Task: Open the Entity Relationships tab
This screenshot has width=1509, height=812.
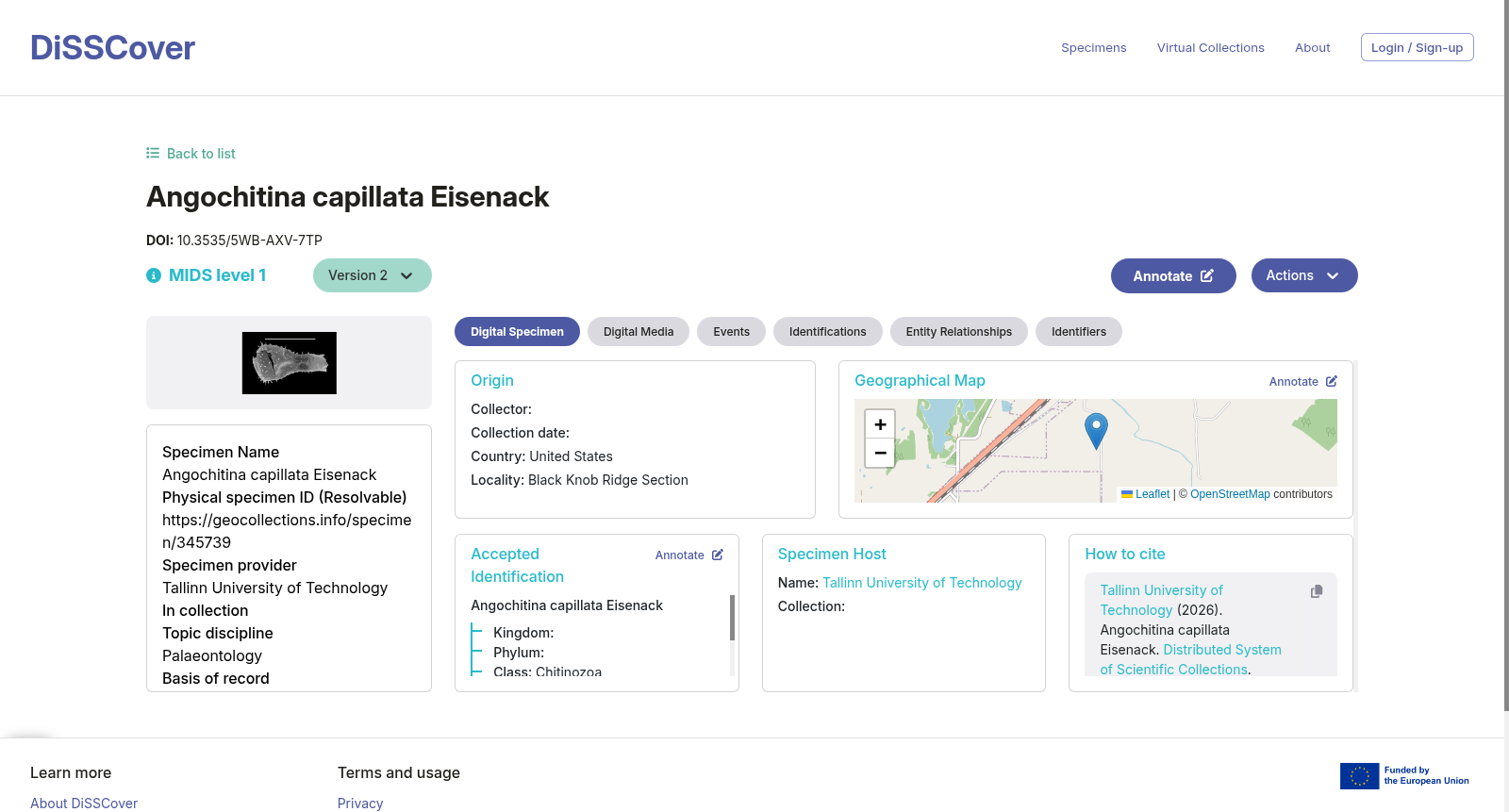Action: 959,332
